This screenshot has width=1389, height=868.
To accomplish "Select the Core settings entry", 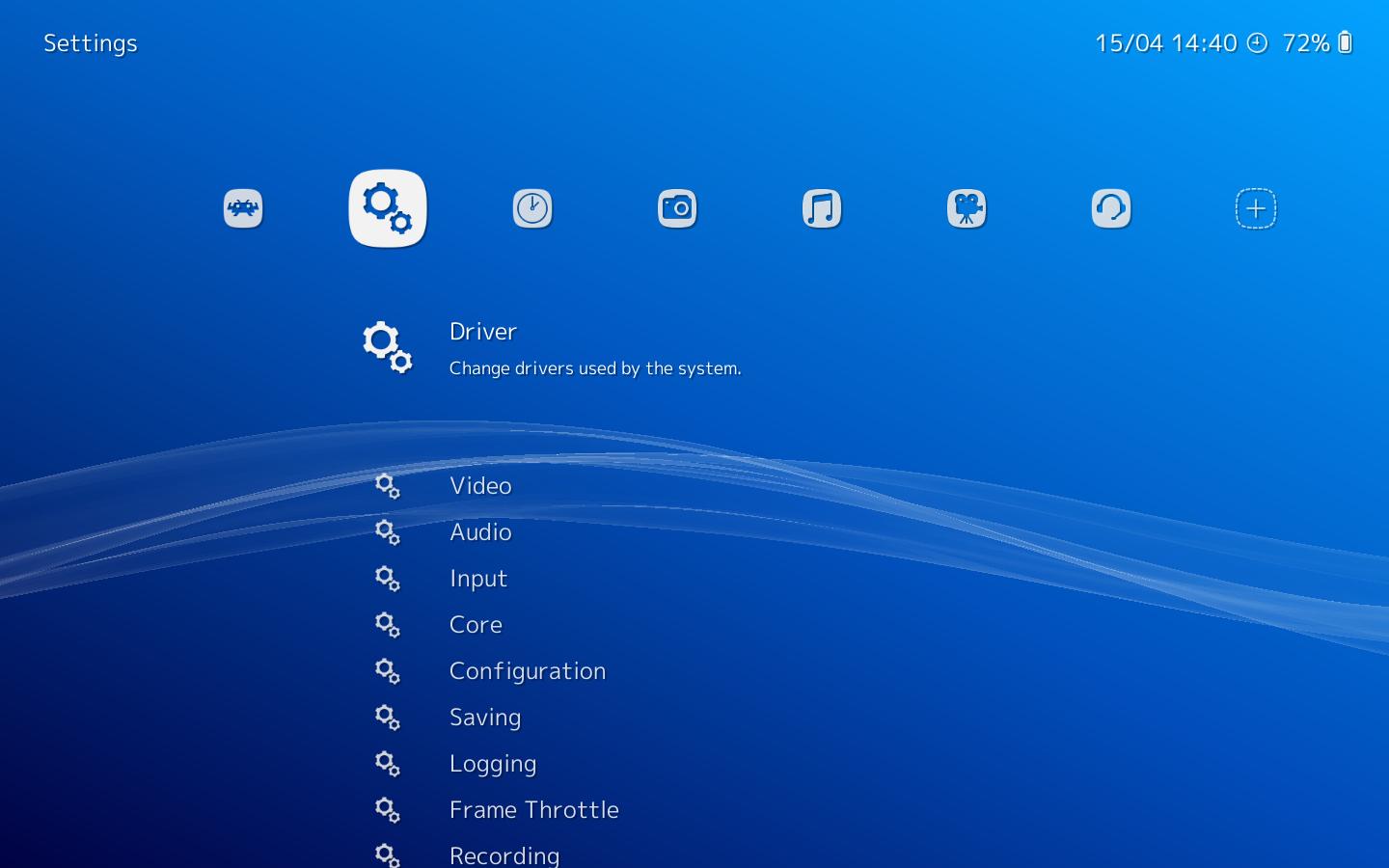I will click(476, 625).
